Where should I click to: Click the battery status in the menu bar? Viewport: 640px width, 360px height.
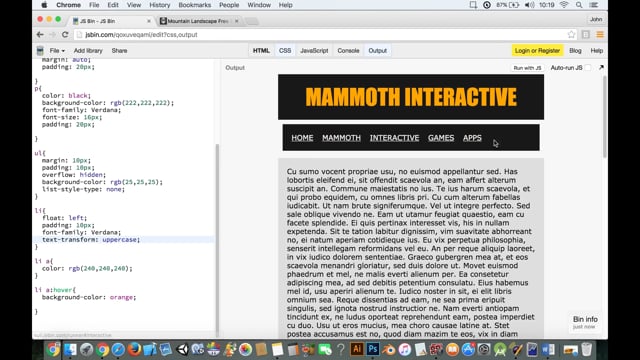point(508,5)
